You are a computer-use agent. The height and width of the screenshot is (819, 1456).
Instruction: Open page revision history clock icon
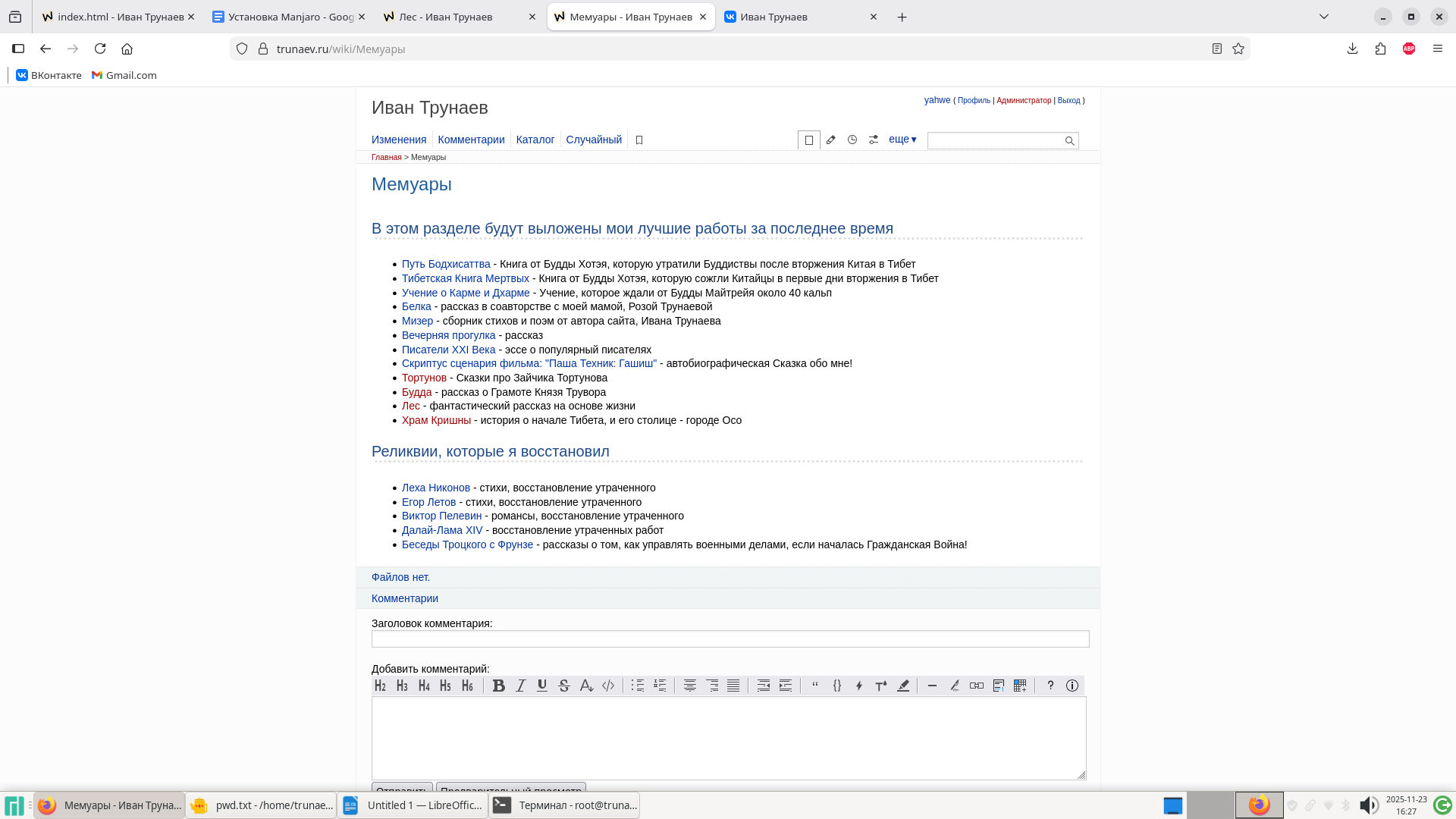(x=852, y=140)
